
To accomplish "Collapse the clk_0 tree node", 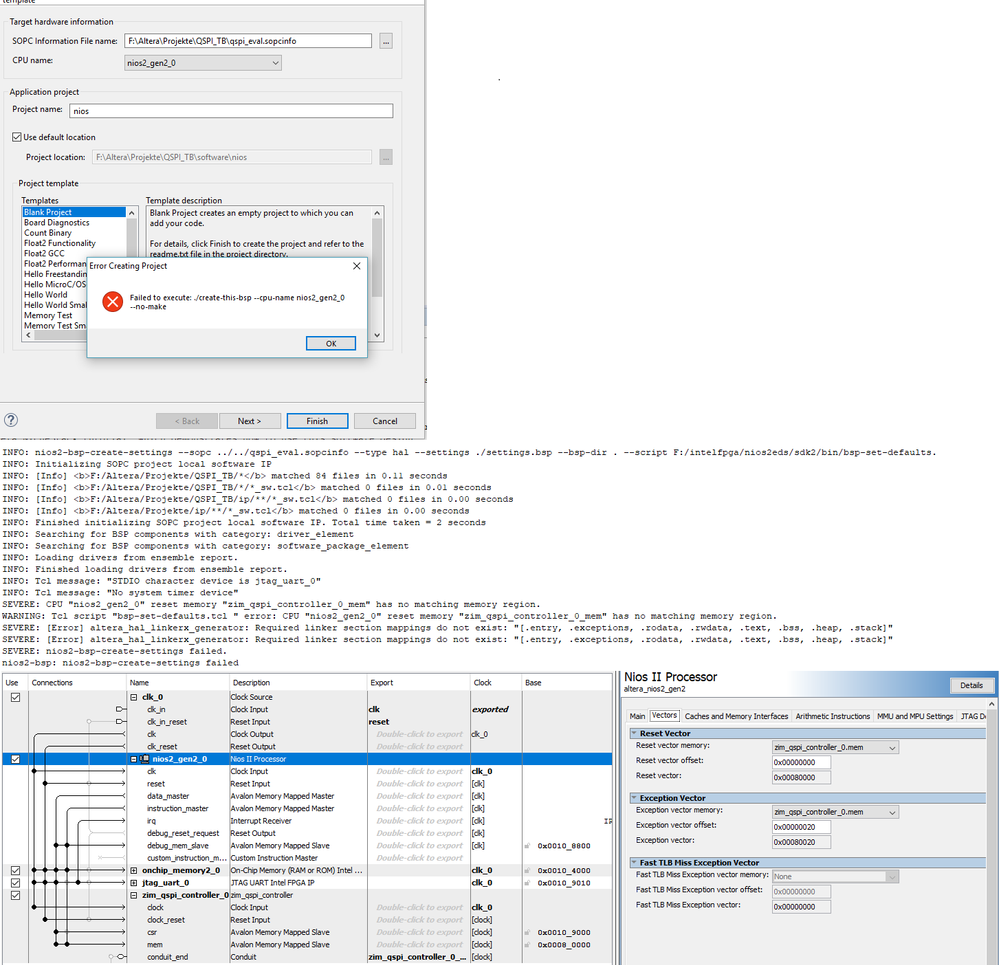I will pos(134,697).
